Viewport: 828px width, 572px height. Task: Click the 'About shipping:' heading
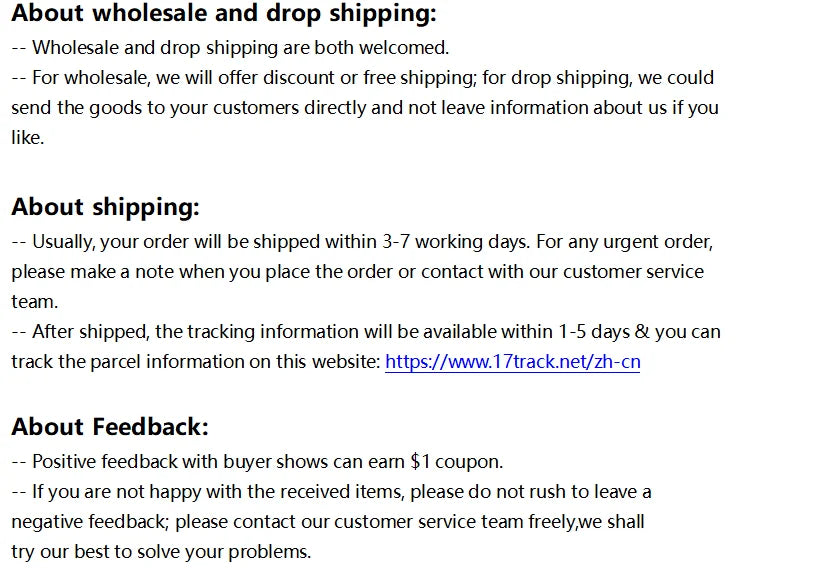coord(105,207)
